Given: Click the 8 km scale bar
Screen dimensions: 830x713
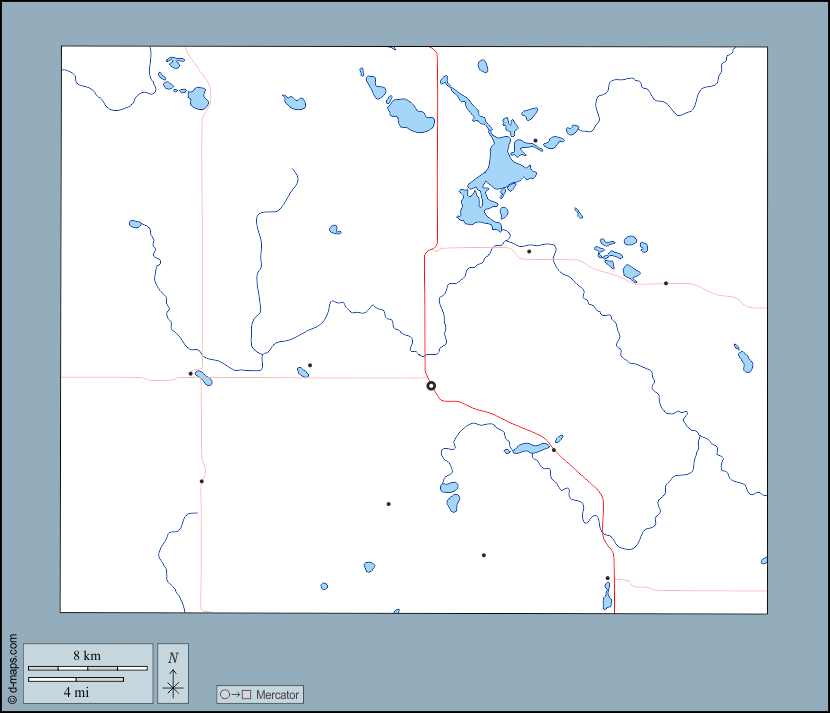Looking at the screenshot, I should click(x=86, y=667).
